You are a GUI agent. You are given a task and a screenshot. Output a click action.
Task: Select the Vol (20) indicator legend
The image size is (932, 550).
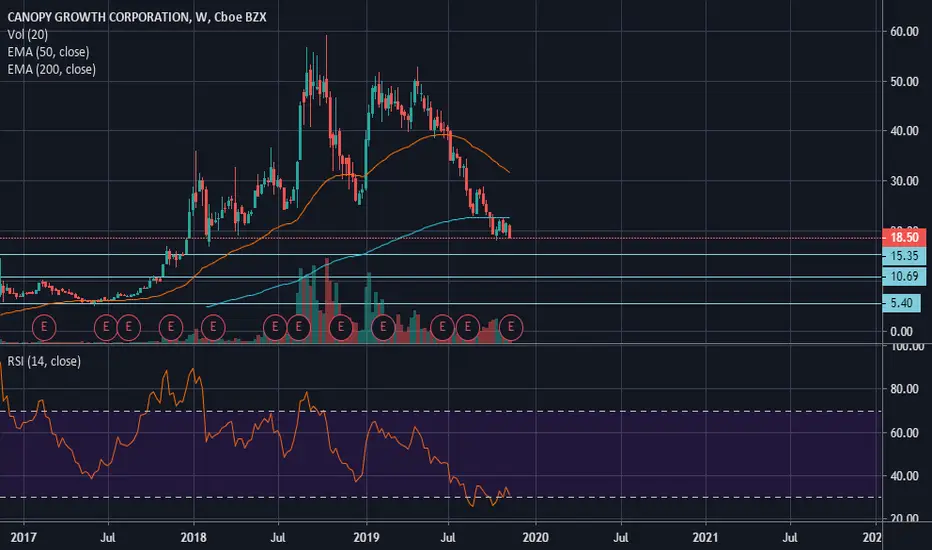(27, 34)
